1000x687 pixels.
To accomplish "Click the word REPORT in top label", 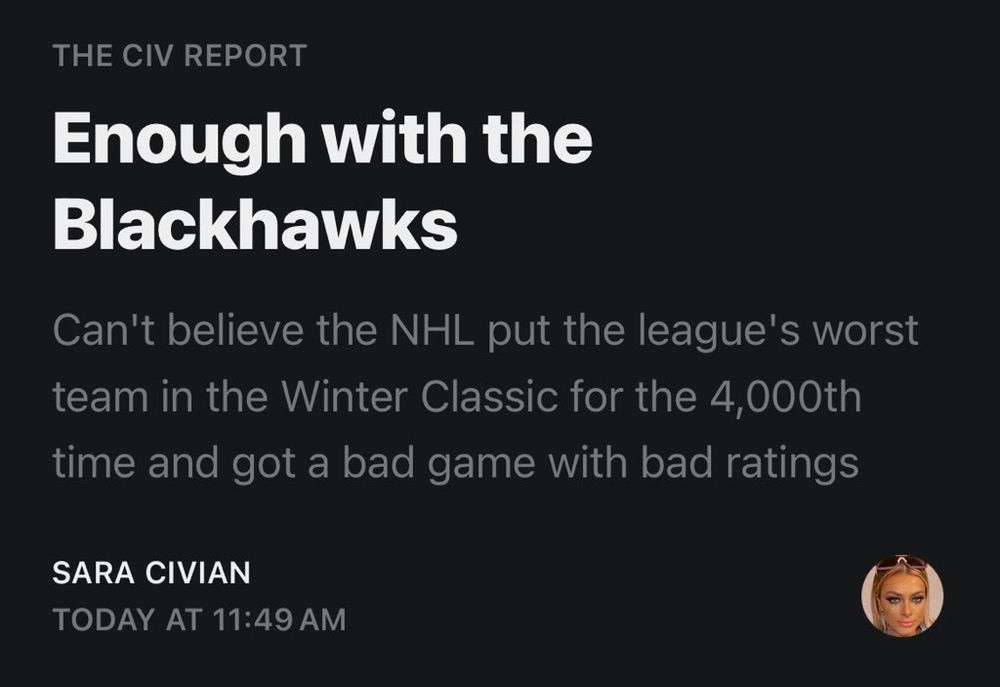I will click(246, 55).
